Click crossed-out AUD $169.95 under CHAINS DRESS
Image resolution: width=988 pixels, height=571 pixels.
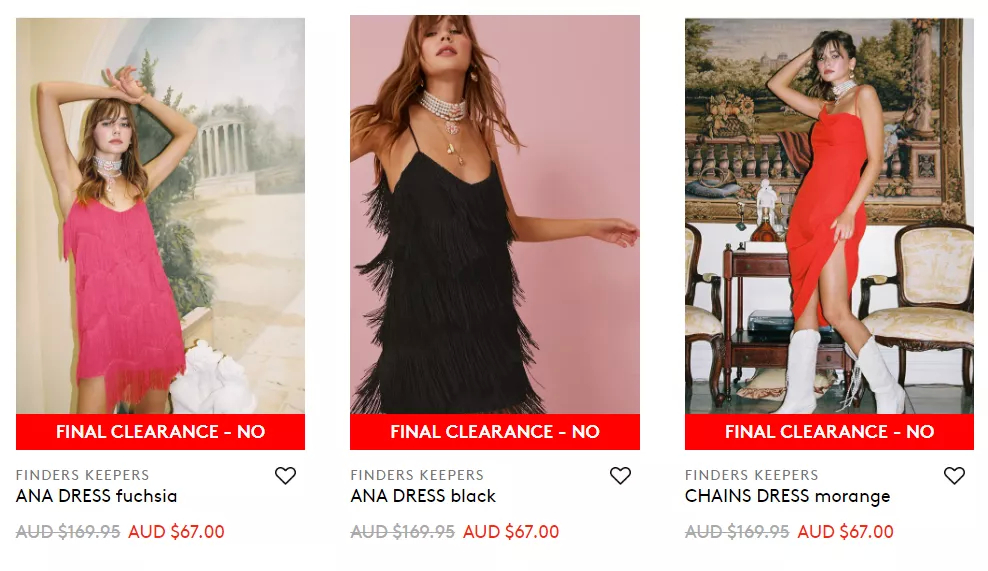737,532
